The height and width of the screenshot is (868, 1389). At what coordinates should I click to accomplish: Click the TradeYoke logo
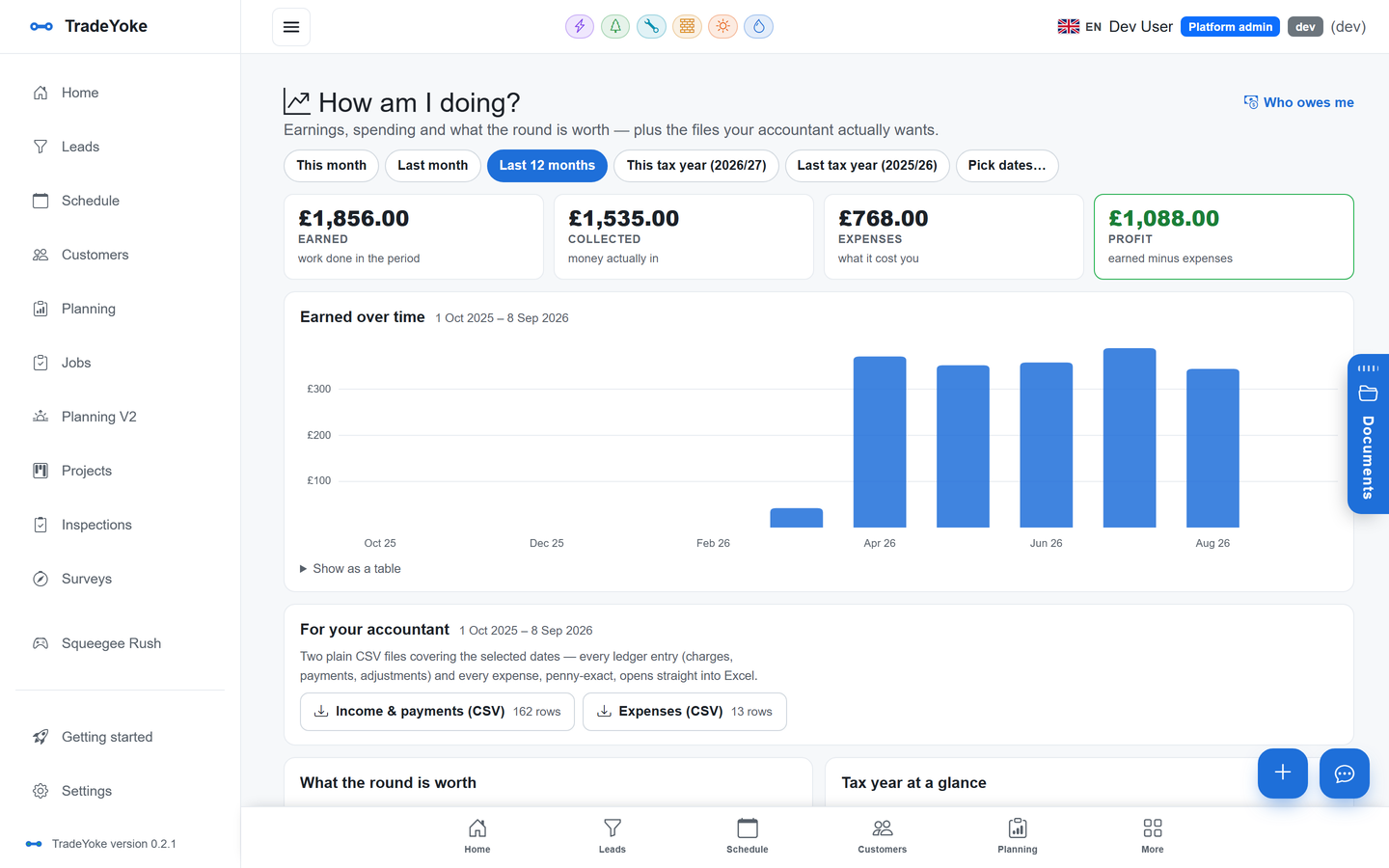pos(89,27)
